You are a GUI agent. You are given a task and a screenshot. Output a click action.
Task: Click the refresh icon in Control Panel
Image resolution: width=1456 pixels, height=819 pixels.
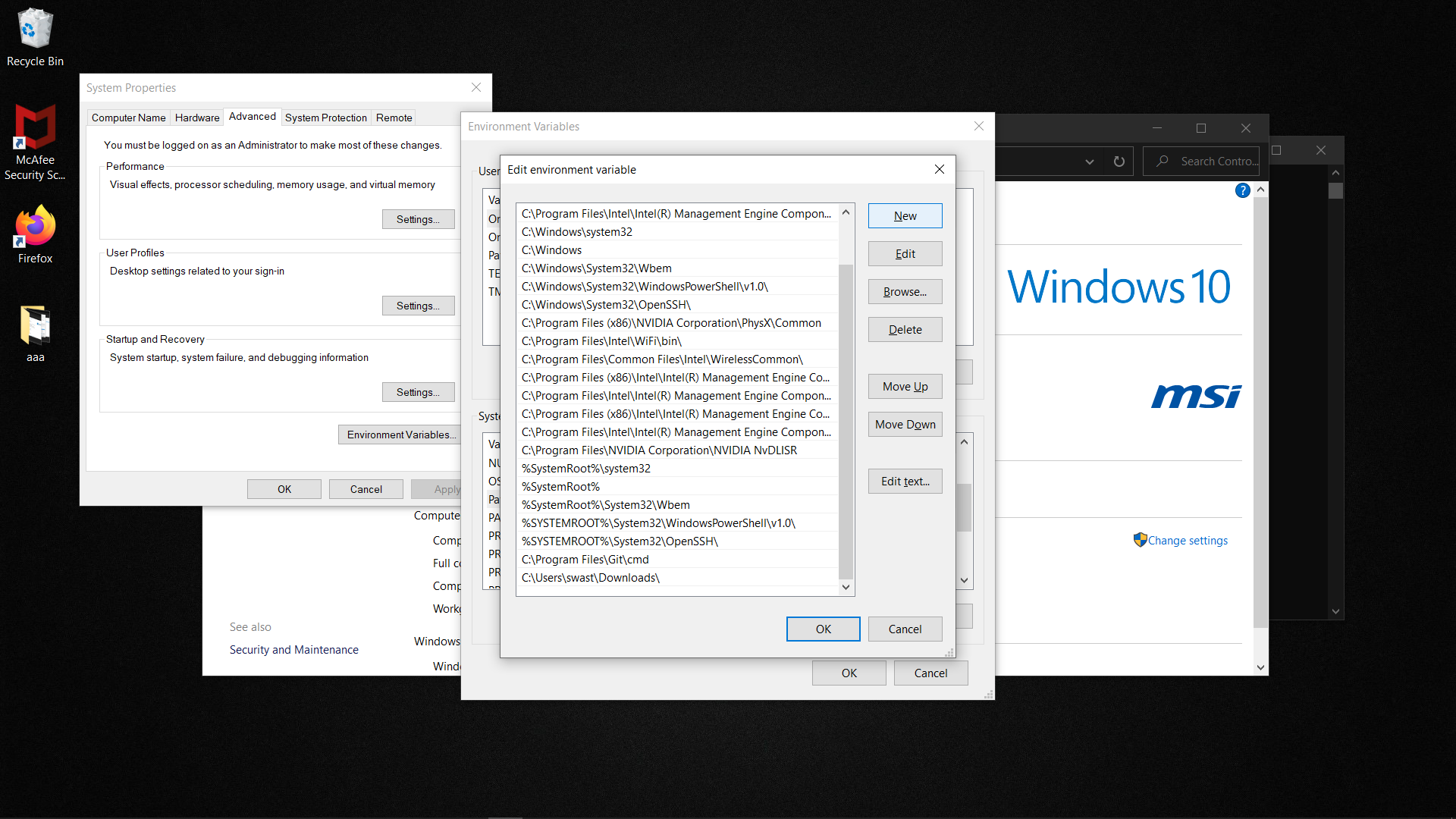click(x=1119, y=162)
